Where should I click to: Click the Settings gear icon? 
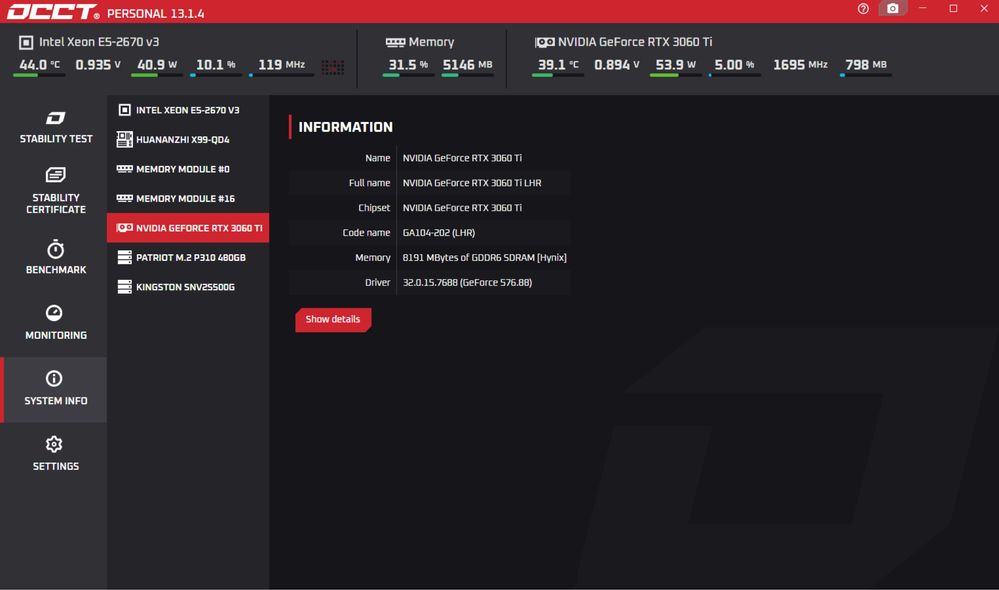tap(54, 444)
